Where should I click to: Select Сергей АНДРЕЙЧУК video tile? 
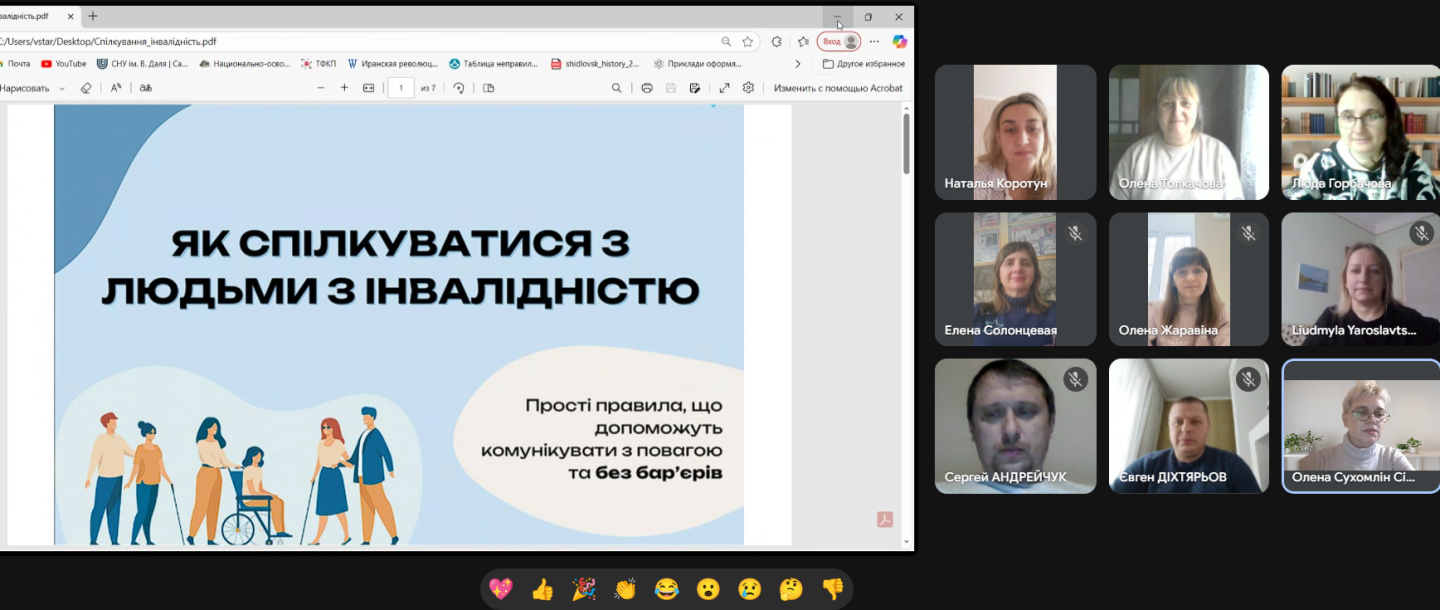pos(1015,426)
